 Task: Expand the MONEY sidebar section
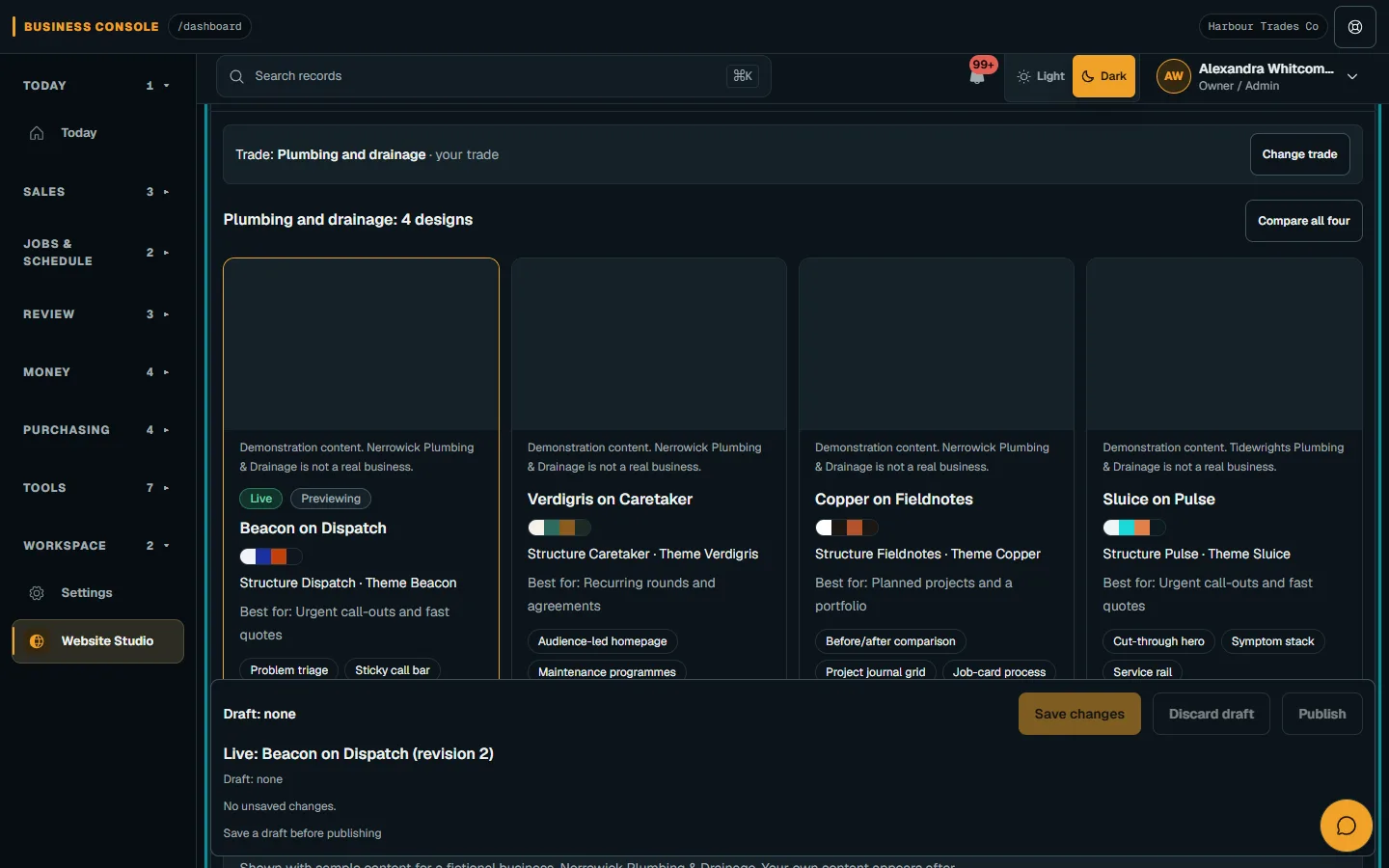pos(97,372)
